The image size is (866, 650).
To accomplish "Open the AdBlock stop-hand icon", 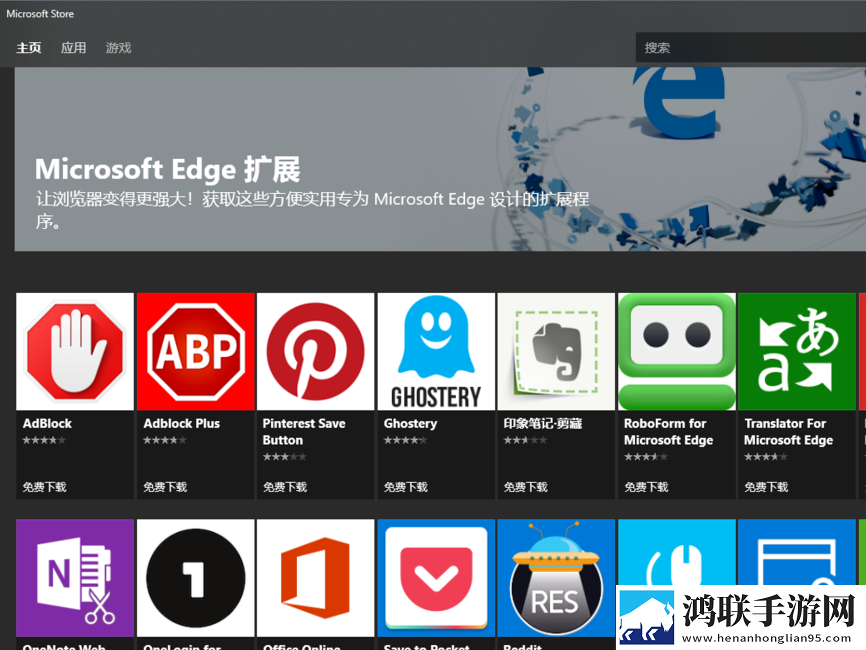I will 75,352.
